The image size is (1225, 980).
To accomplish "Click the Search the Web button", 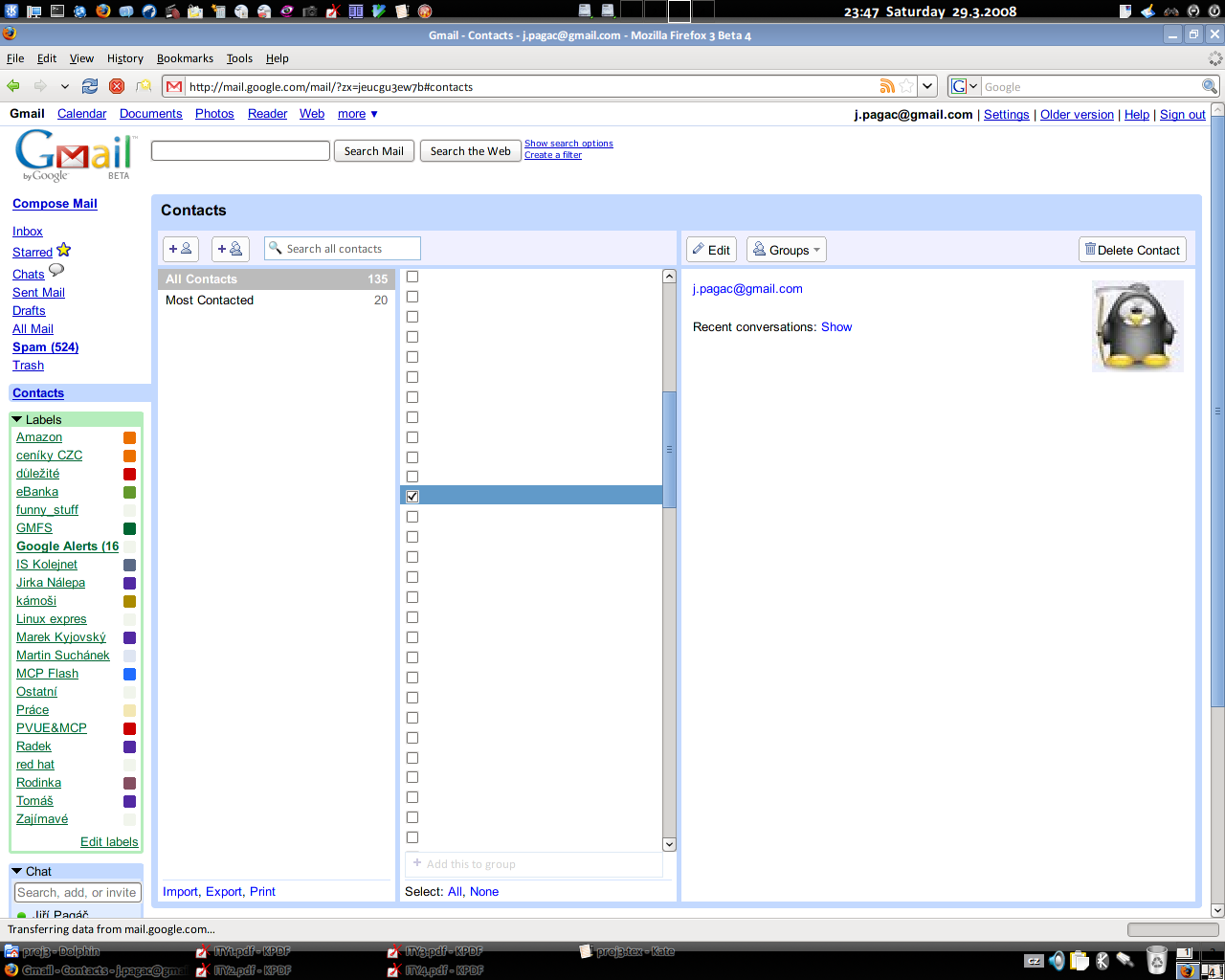I will pos(470,151).
